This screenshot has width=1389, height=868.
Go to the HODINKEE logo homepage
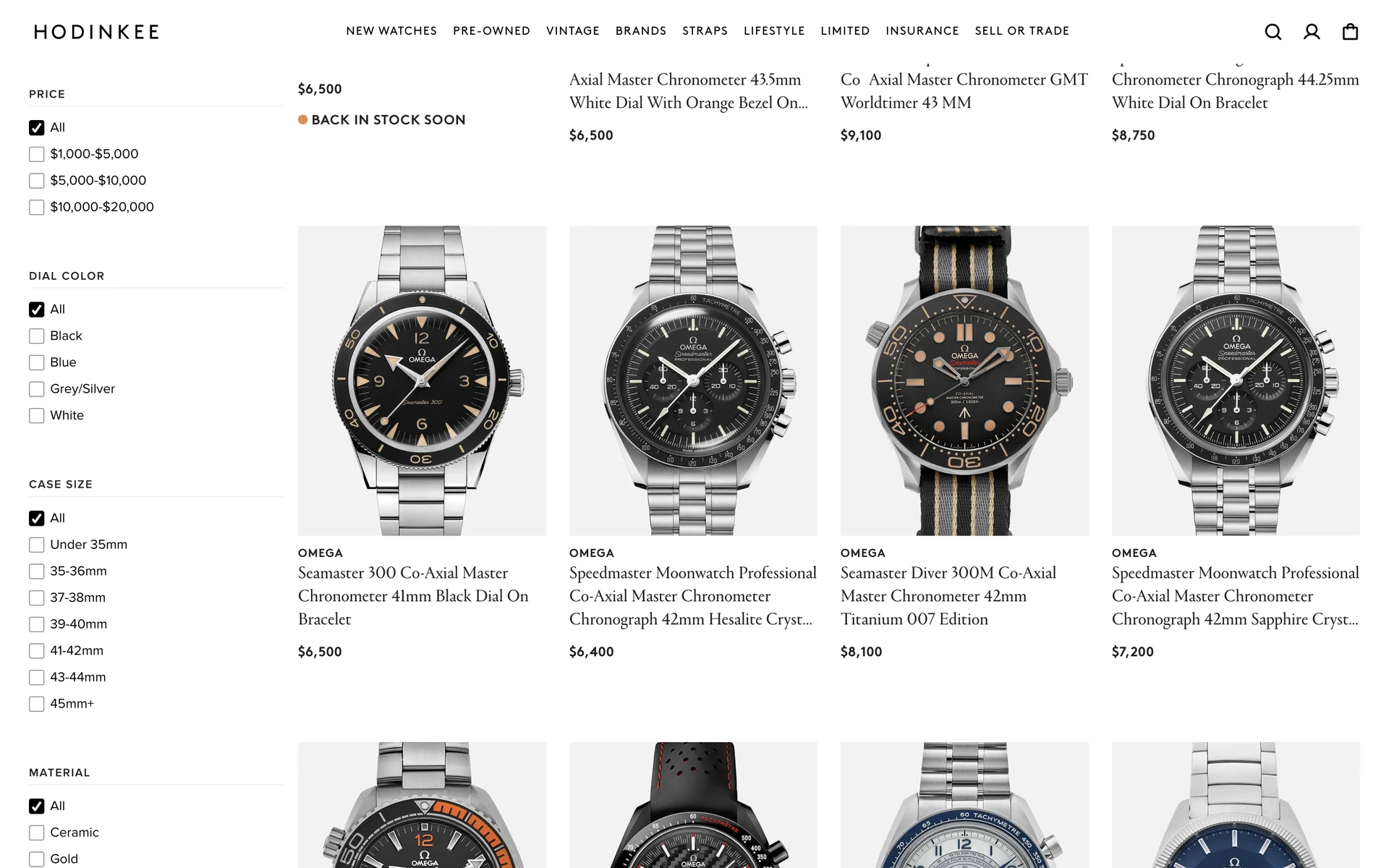coord(96,32)
